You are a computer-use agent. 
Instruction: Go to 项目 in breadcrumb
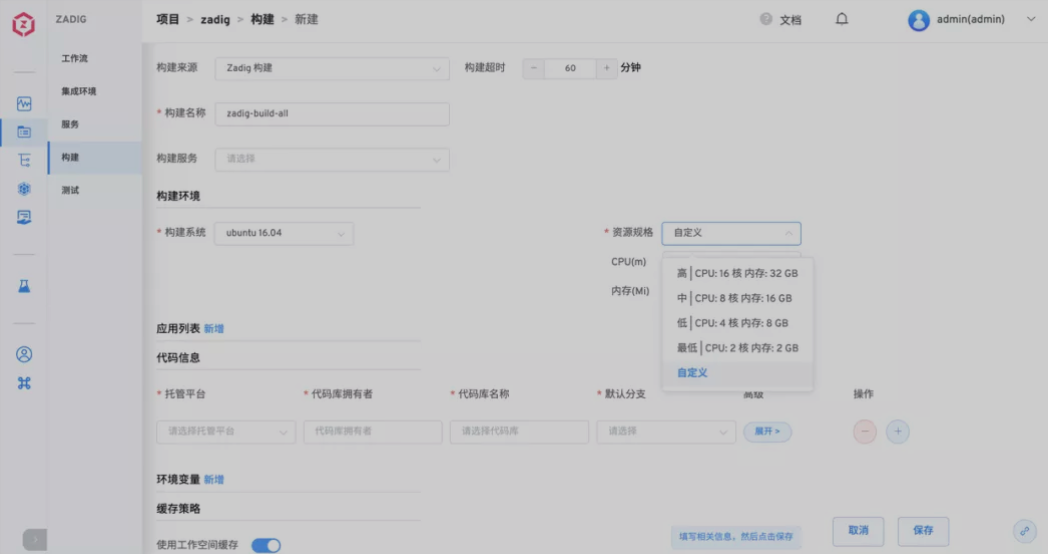coord(168,19)
